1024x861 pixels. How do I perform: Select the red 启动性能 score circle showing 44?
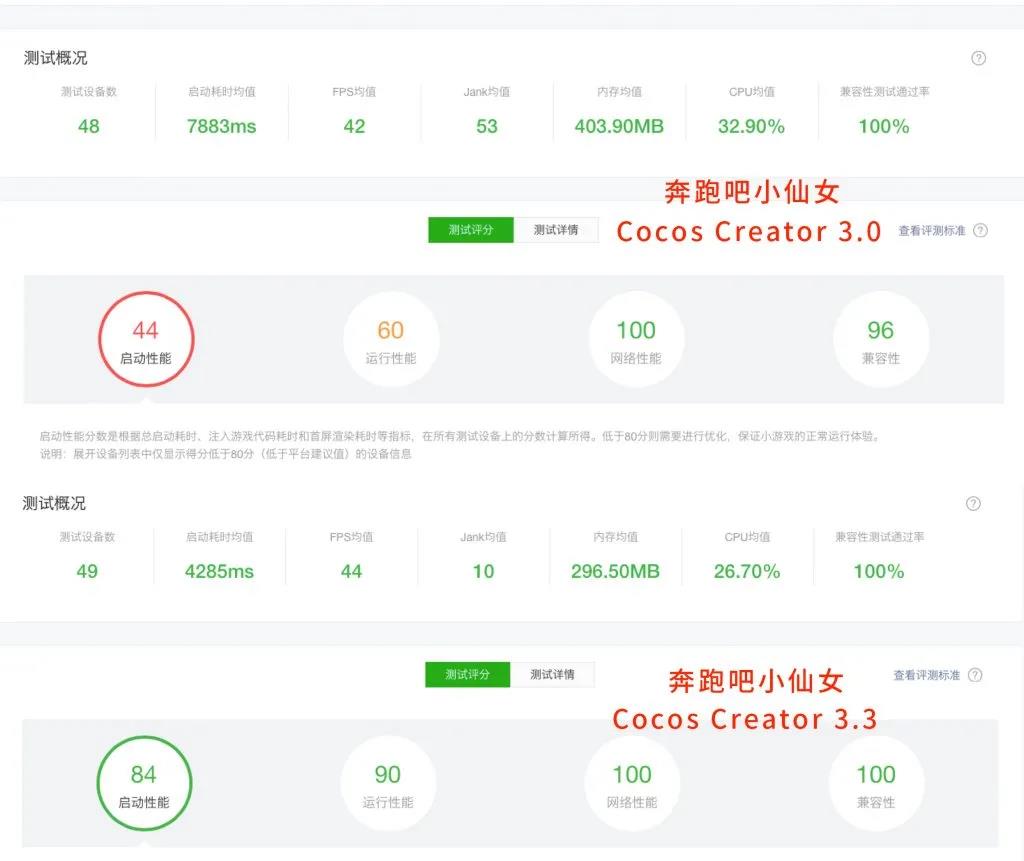(x=146, y=338)
